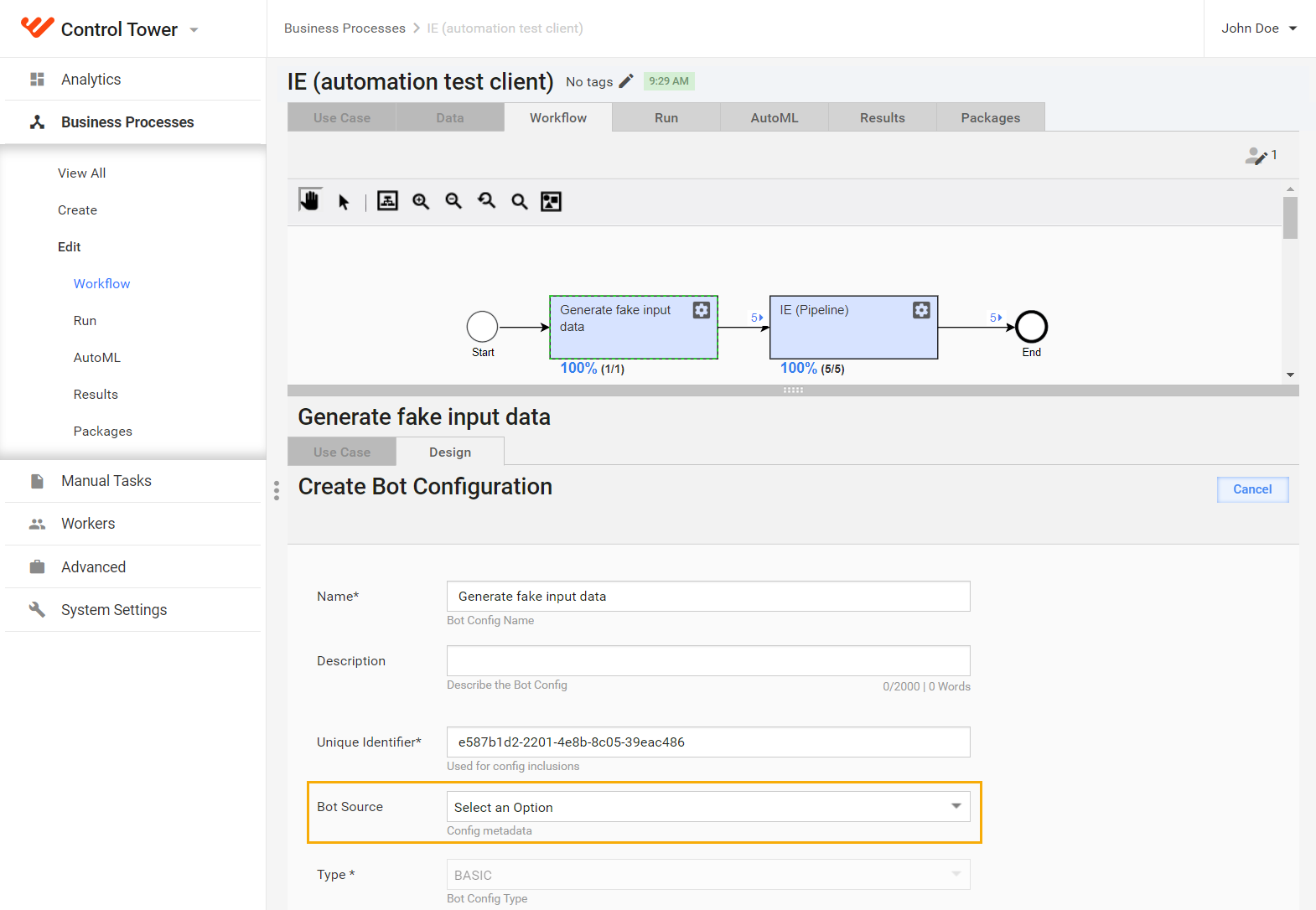The width and height of the screenshot is (1316, 910).
Task: Click the Control Tower logo
Action: pyautogui.click(x=38, y=28)
